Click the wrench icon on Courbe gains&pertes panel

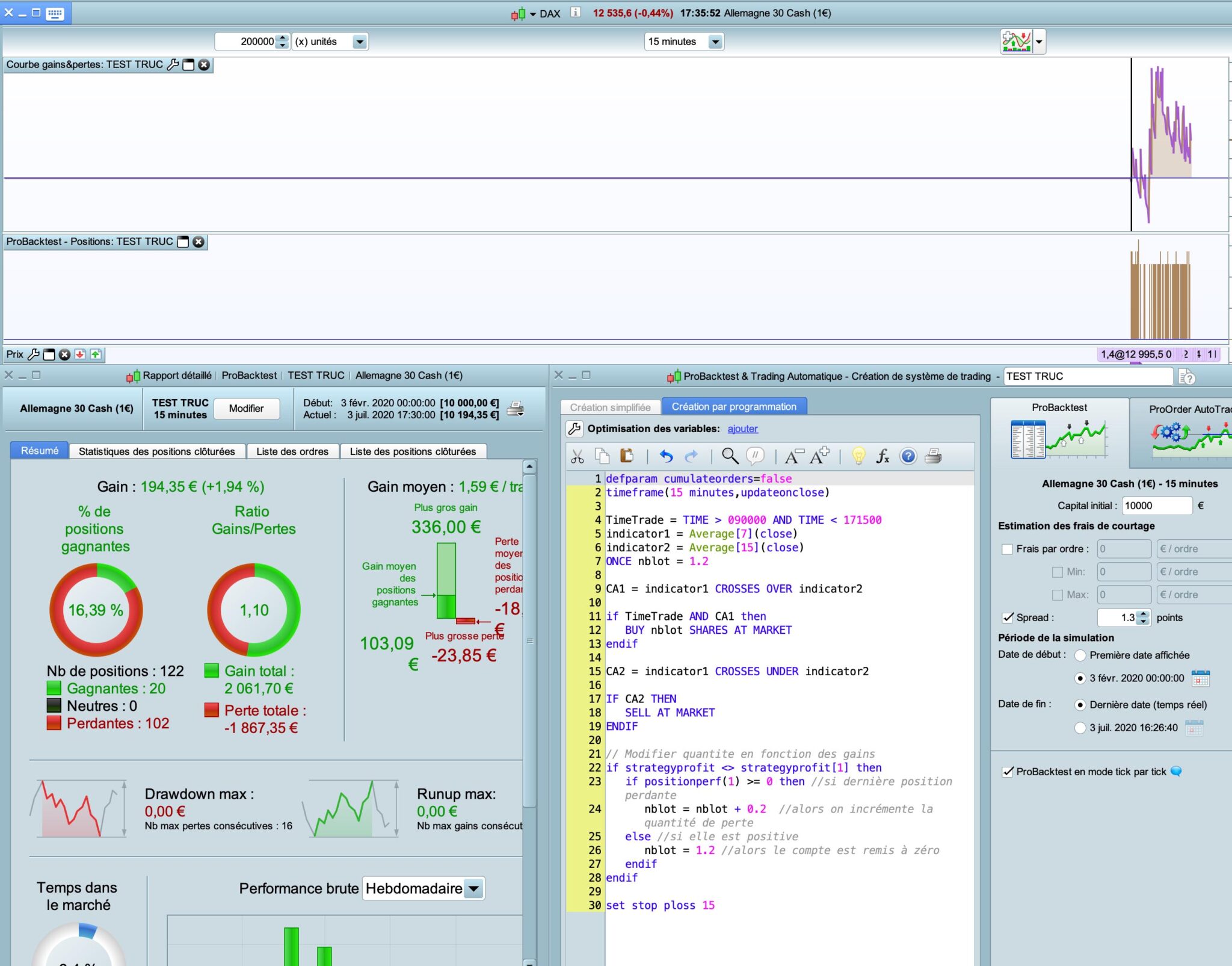coord(173,65)
